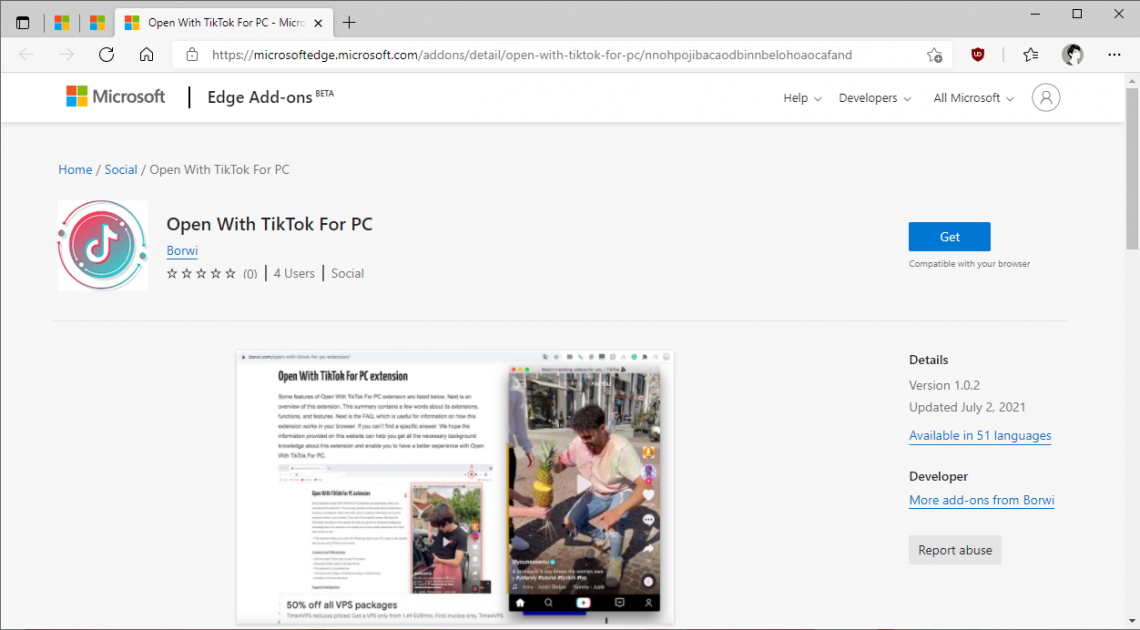Add this page to favorites
Screen dimensions: 1140x630
tap(934, 54)
